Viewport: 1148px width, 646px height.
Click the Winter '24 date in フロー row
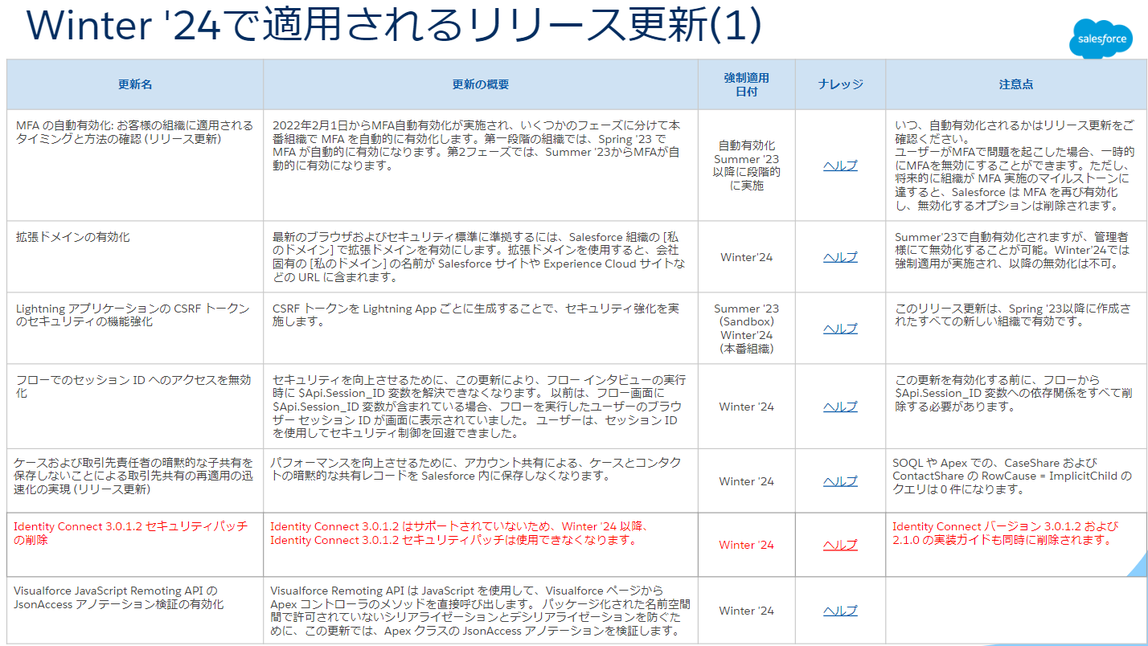746,406
